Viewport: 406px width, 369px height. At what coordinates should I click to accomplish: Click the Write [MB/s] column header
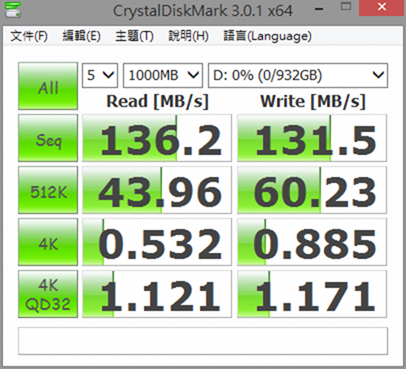313,101
